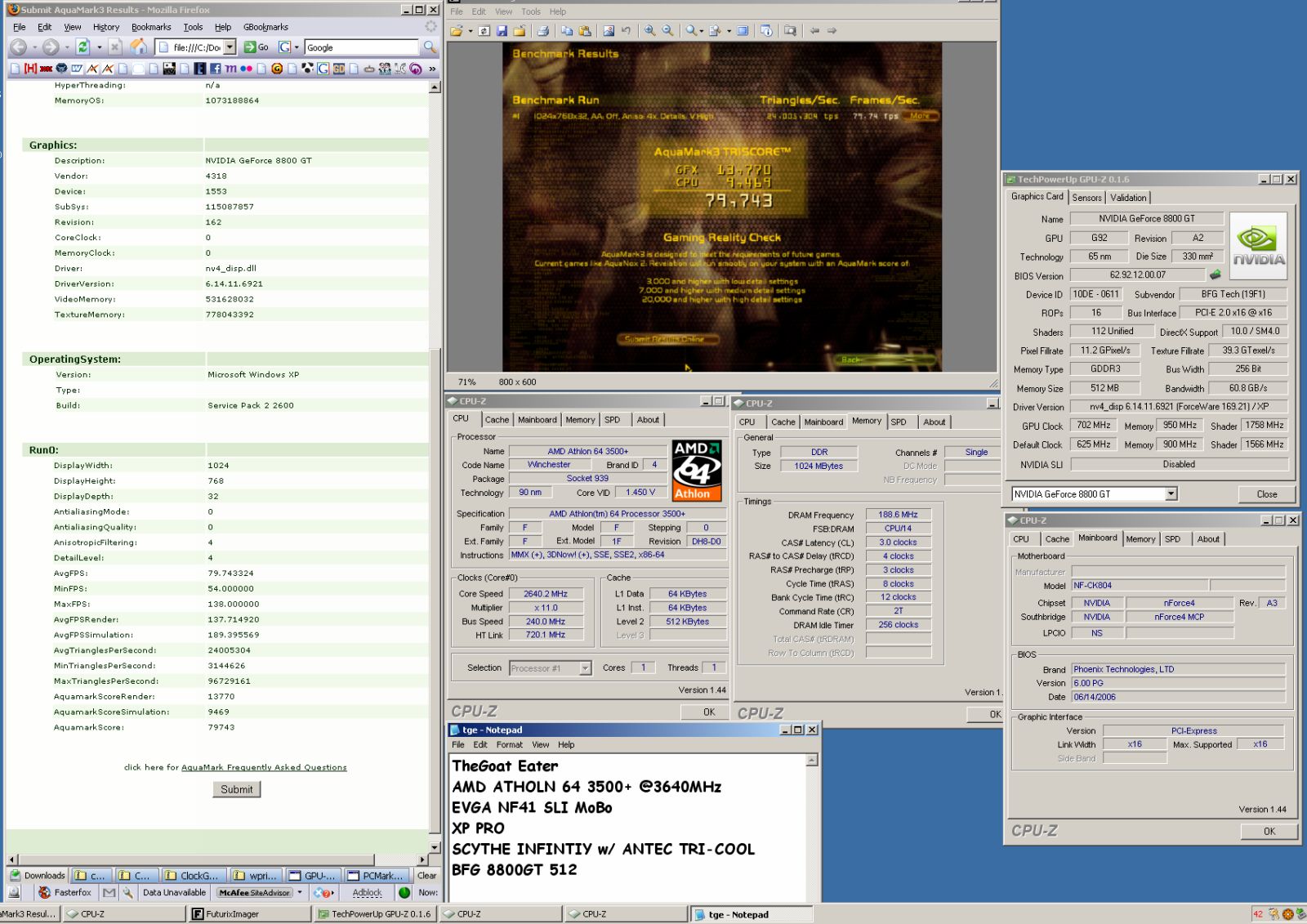
Task: Go back in Firefox
Action: [19, 47]
